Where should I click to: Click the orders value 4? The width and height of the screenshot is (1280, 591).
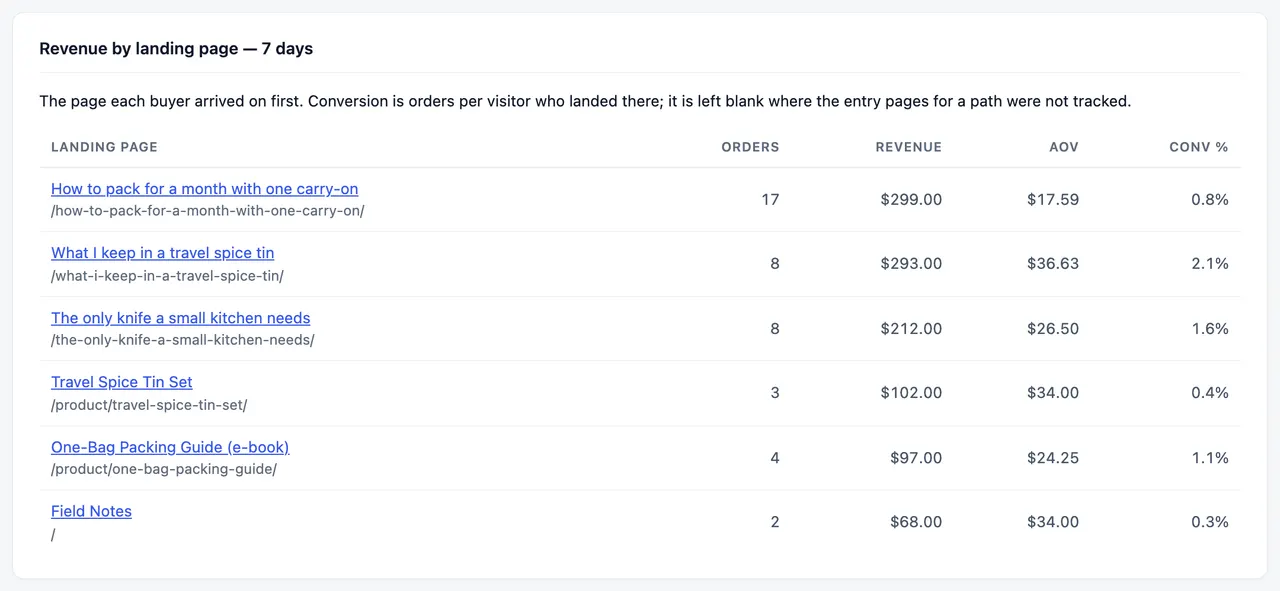click(x=775, y=458)
